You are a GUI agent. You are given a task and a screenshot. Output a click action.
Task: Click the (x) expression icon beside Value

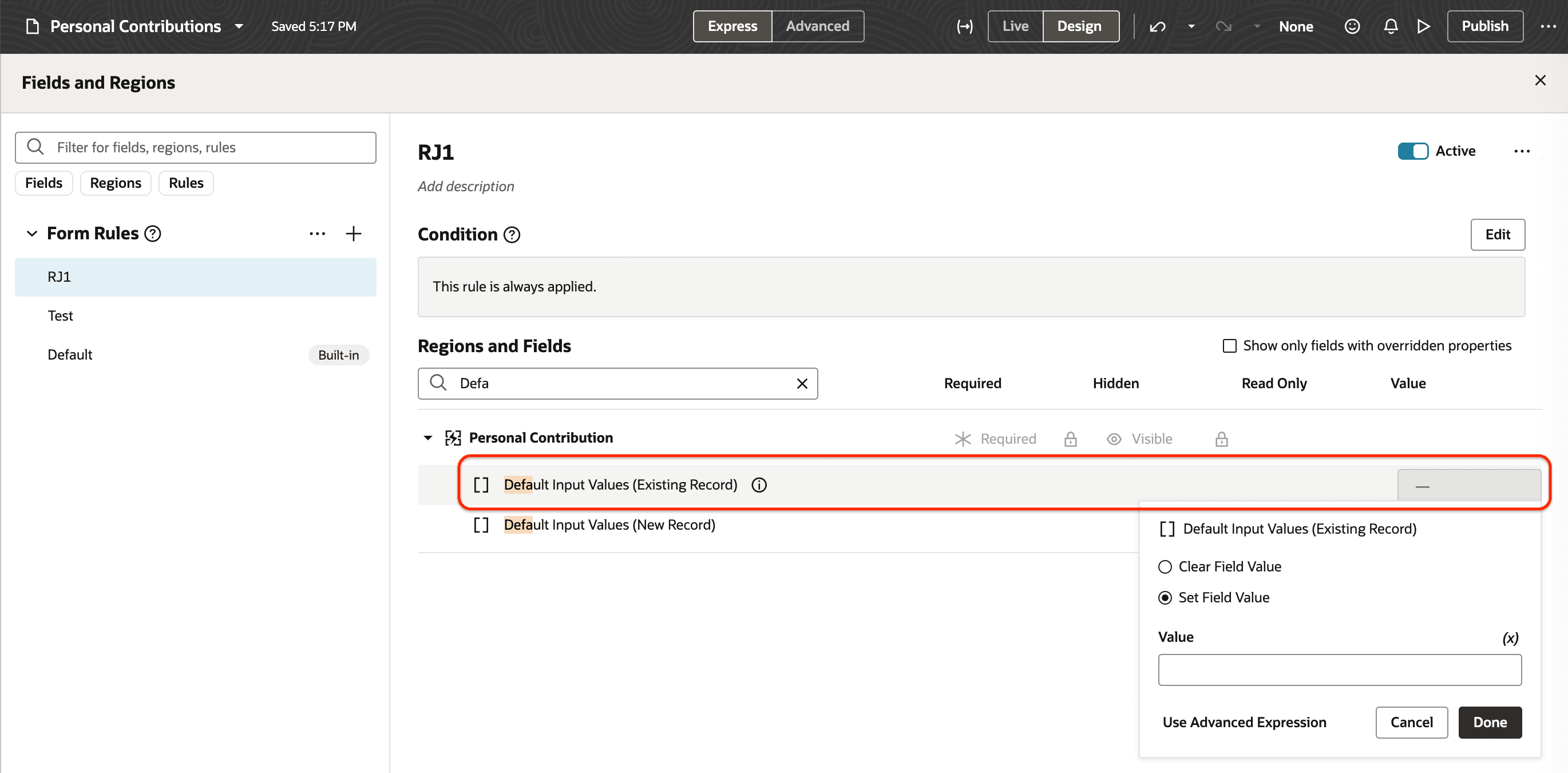click(1510, 638)
